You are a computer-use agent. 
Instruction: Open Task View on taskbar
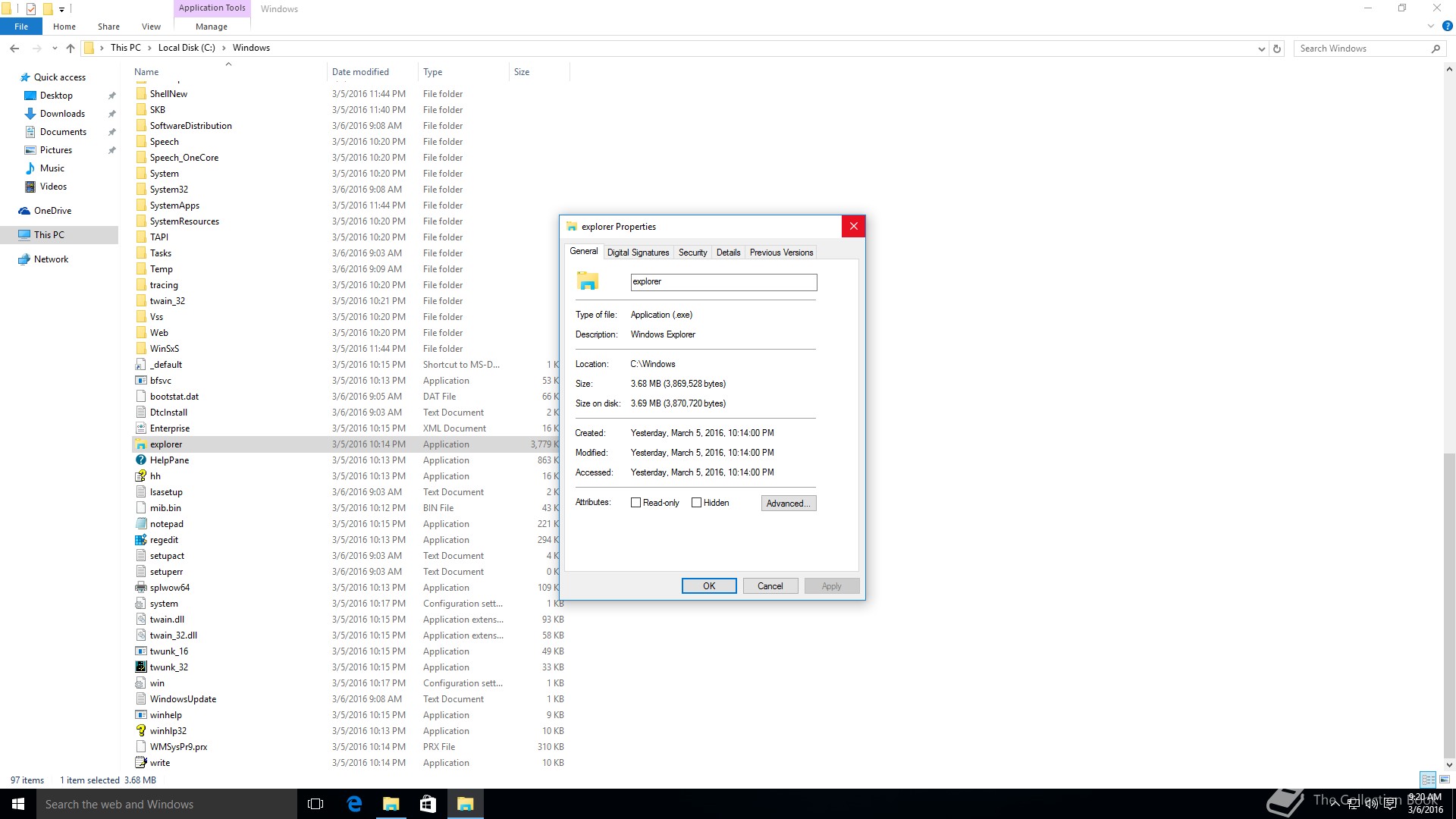click(315, 804)
